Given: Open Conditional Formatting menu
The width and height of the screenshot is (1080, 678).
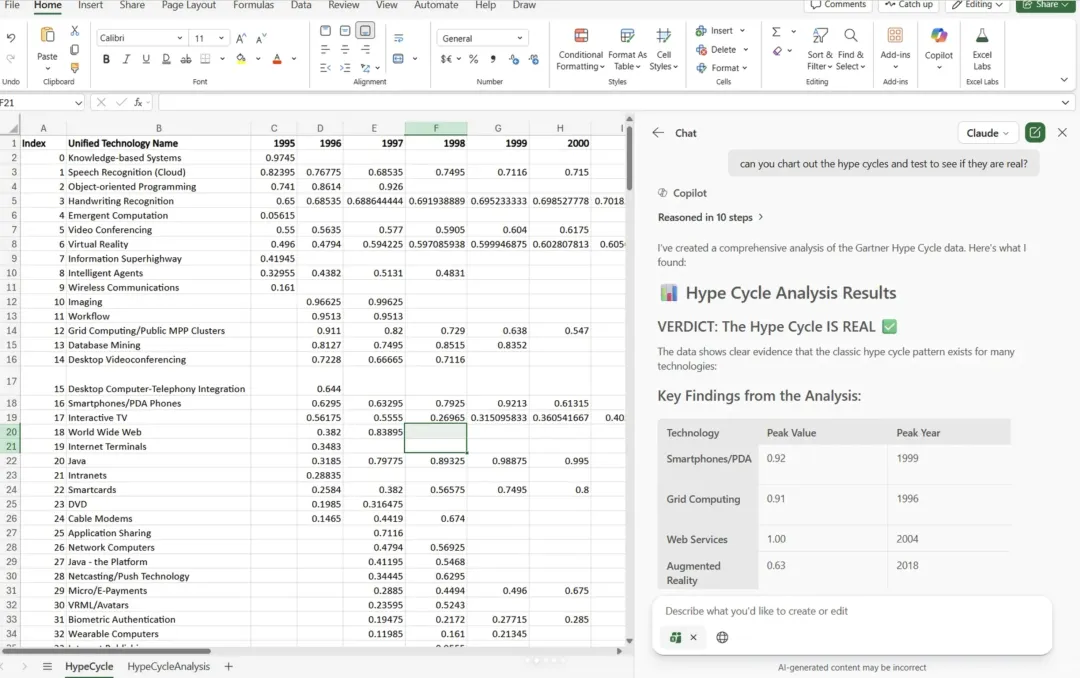Looking at the screenshot, I should 581,50.
